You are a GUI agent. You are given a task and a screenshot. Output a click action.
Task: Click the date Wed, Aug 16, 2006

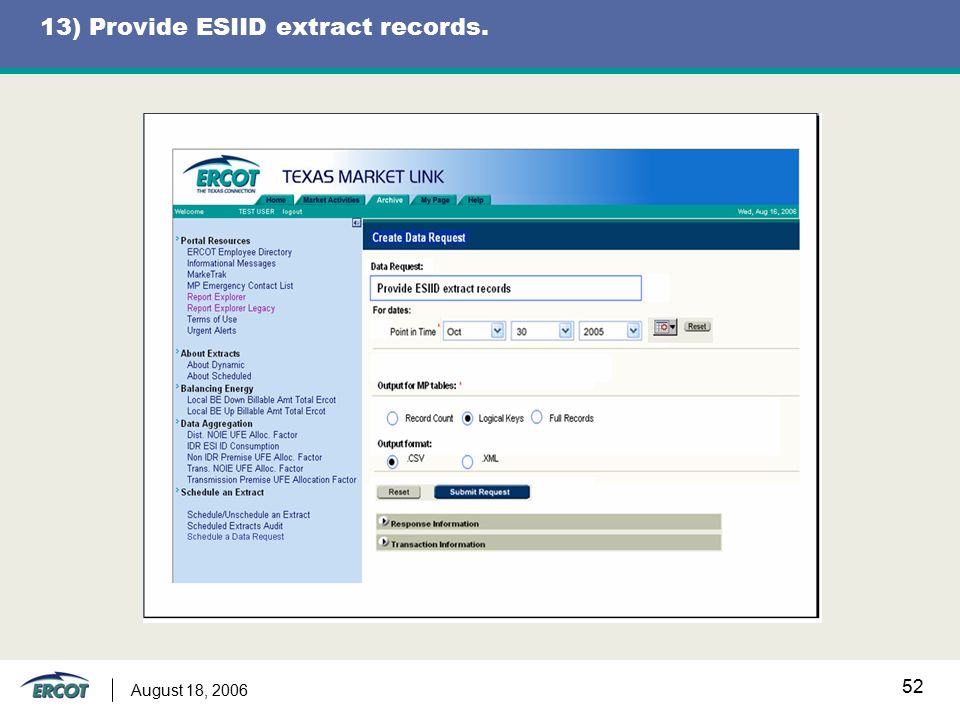point(767,212)
